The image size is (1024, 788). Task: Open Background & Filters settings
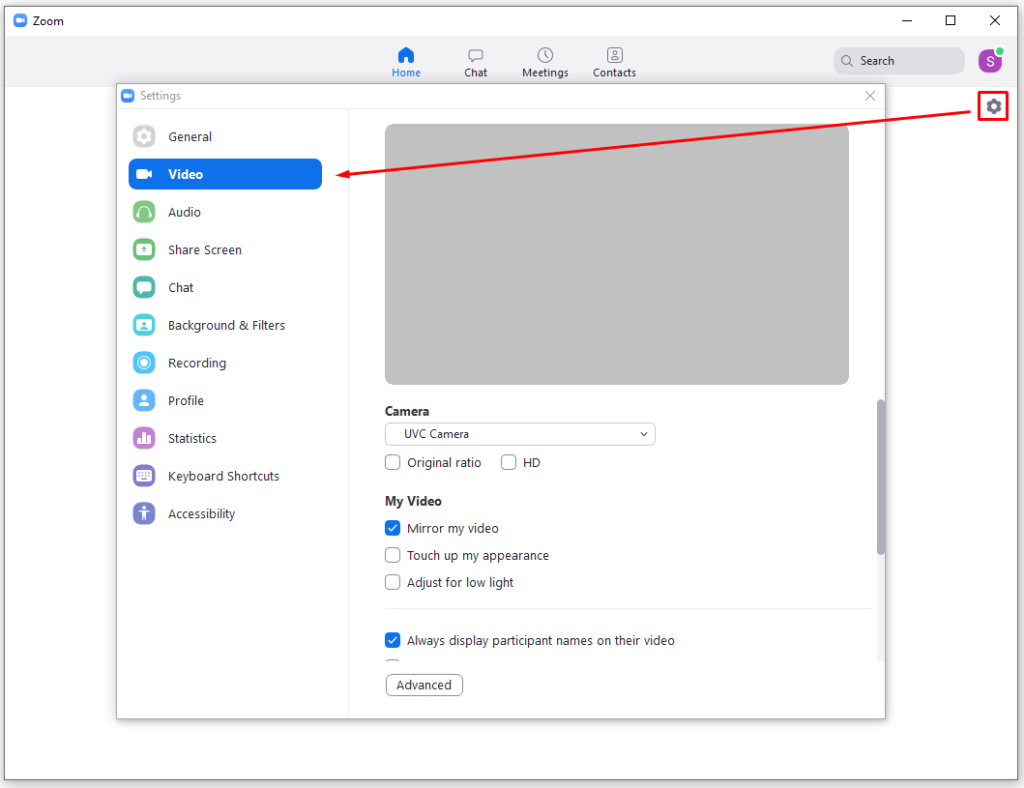click(x=225, y=325)
